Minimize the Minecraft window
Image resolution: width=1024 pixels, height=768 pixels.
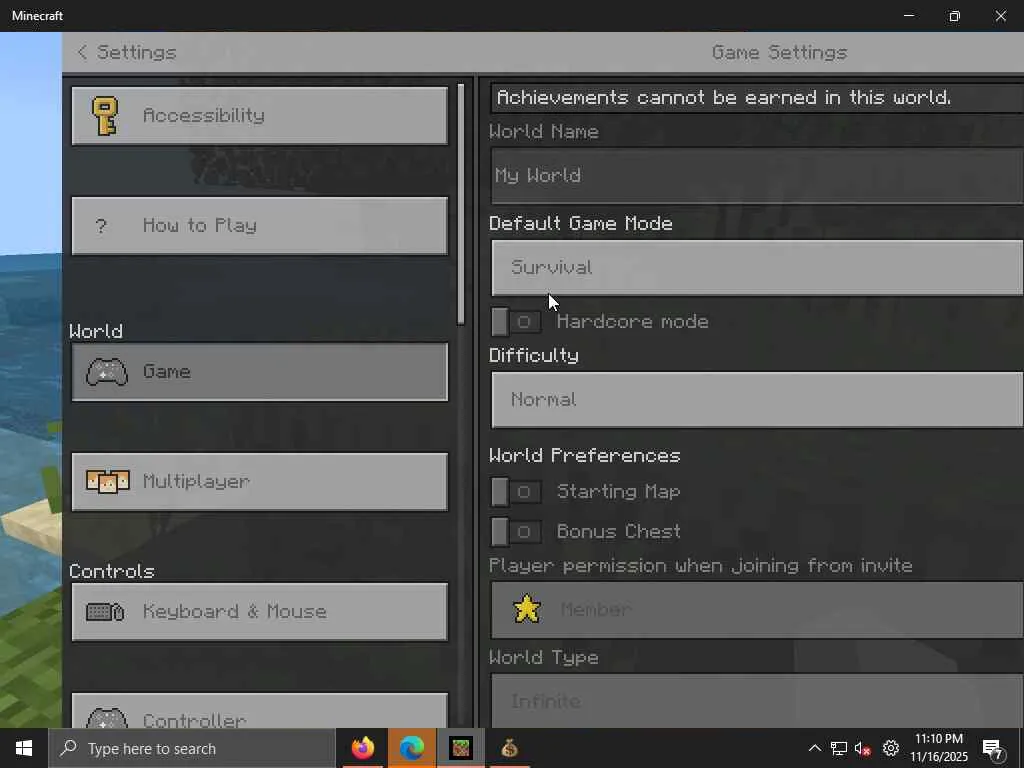(x=908, y=16)
